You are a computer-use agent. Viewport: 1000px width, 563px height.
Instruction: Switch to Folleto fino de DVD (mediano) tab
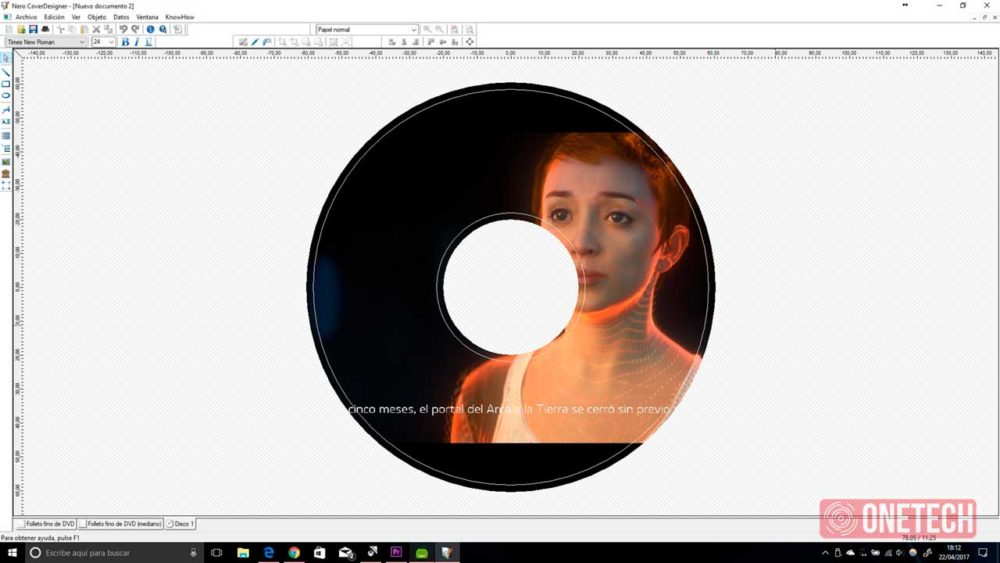point(120,524)
